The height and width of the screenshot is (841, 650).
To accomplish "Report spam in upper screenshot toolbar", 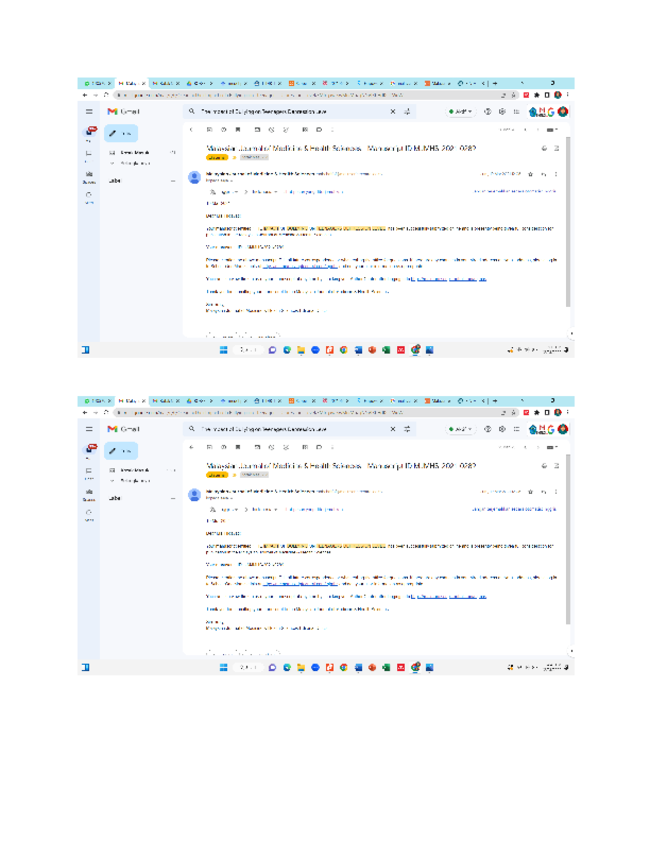I will pos(224,130).
